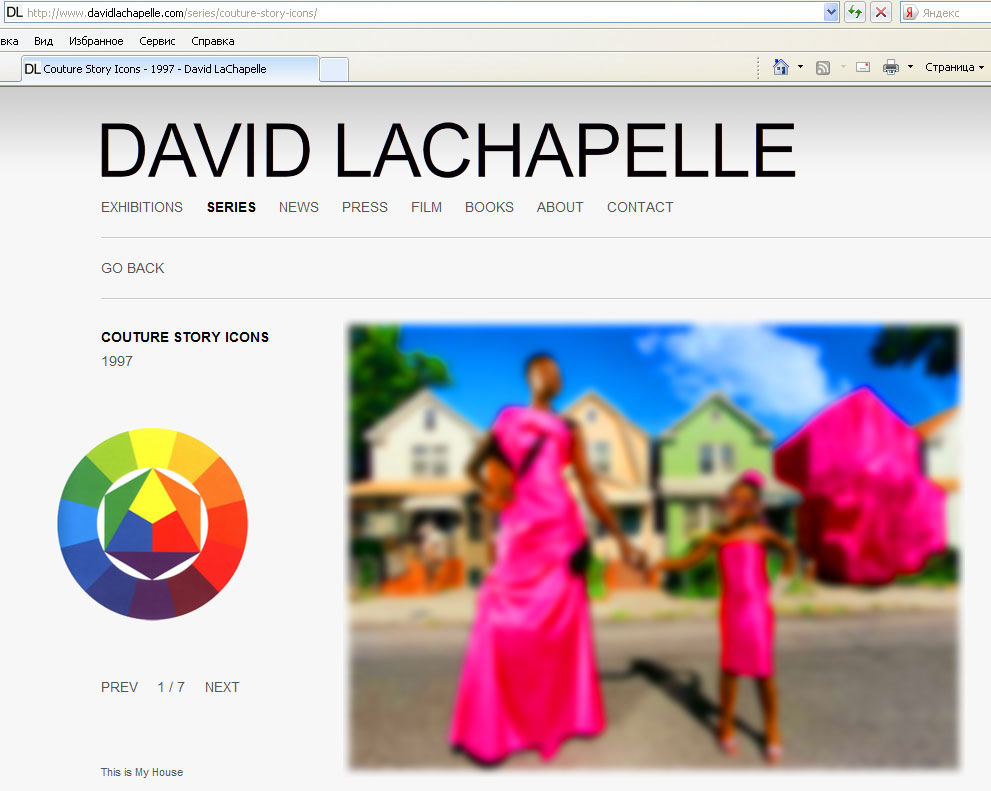Screen dimensions: 991x791
Task: Click the Yandex search provider icon
Action: (909, 13)
